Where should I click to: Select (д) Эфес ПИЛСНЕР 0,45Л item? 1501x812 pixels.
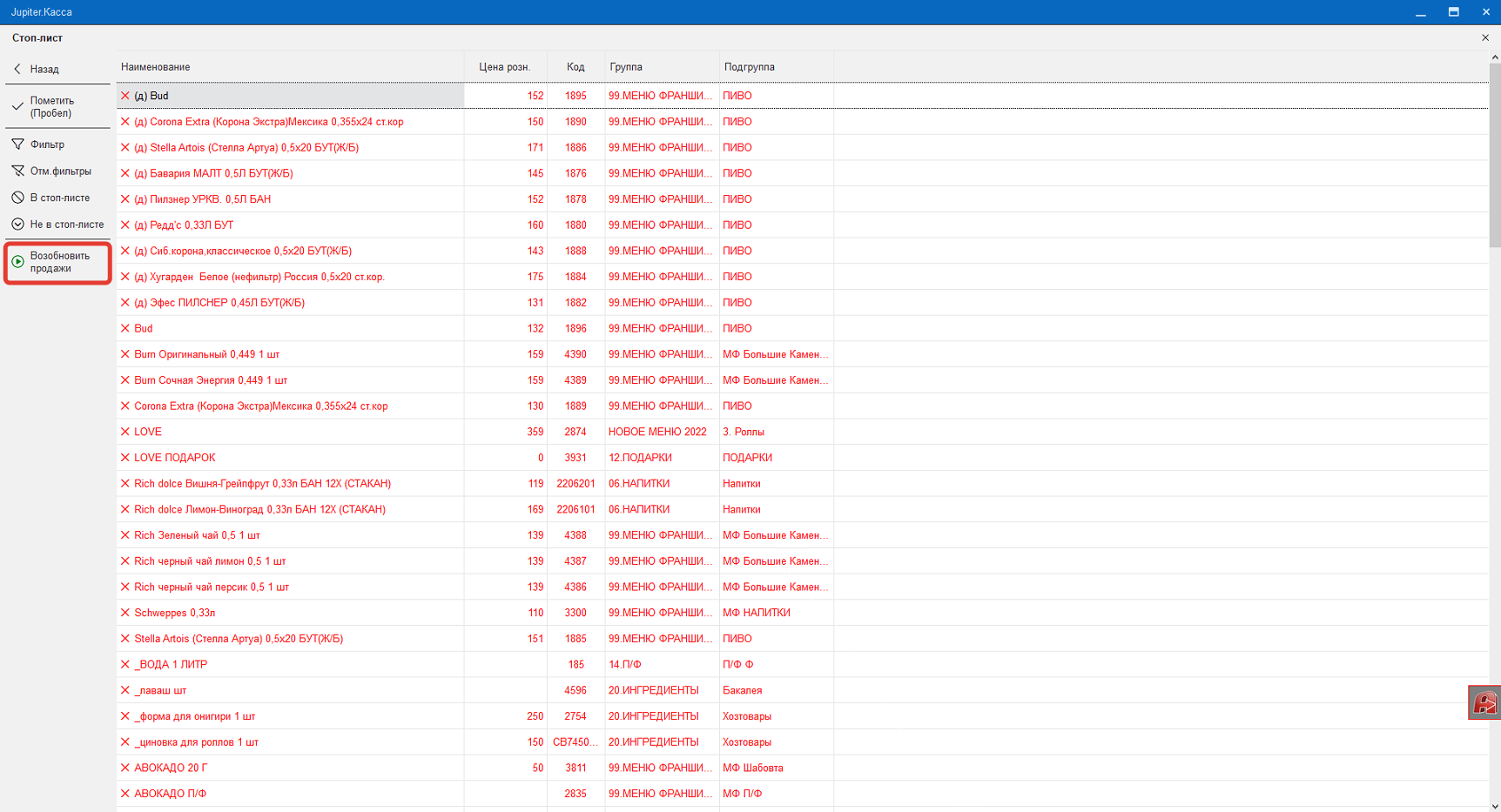click(219, 303)
